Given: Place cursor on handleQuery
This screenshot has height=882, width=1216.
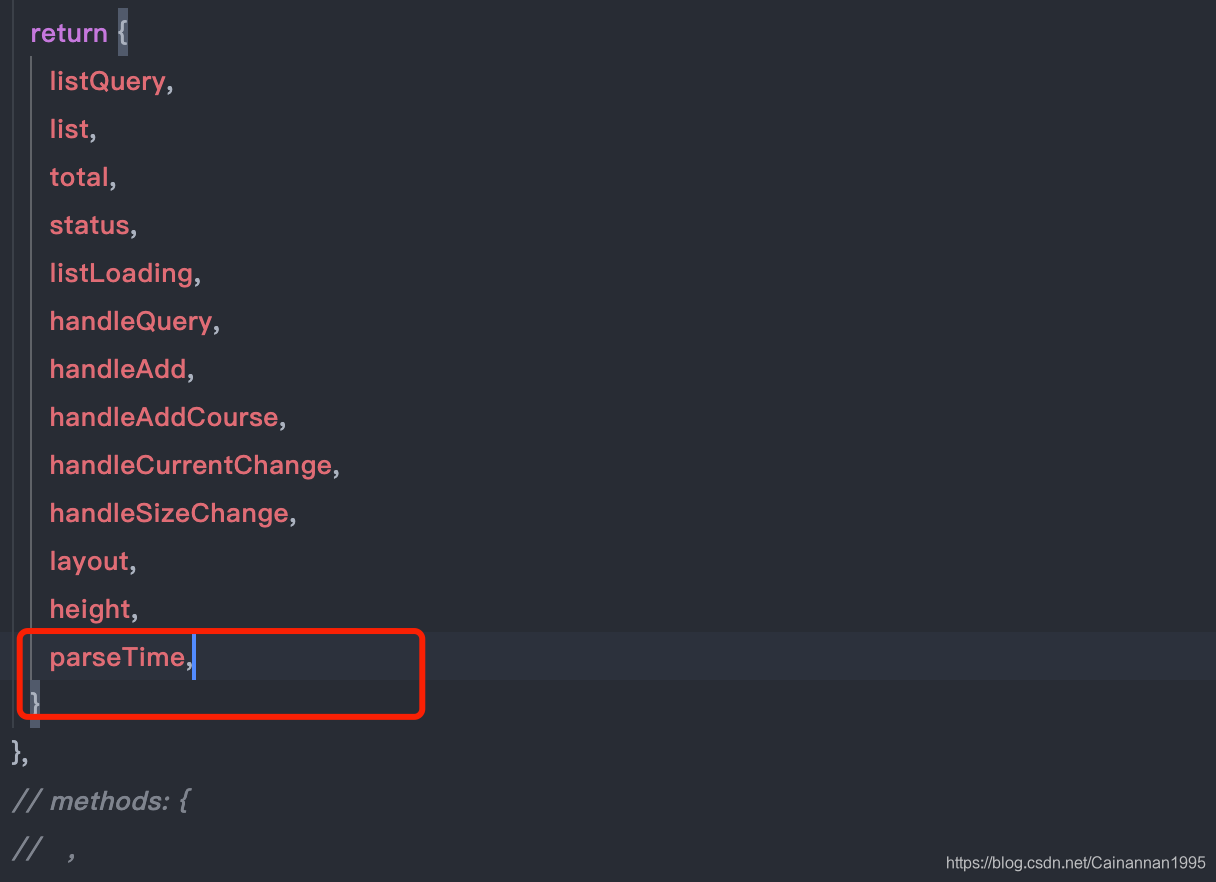Looking at the screenshot, I should tap(131, 321).
